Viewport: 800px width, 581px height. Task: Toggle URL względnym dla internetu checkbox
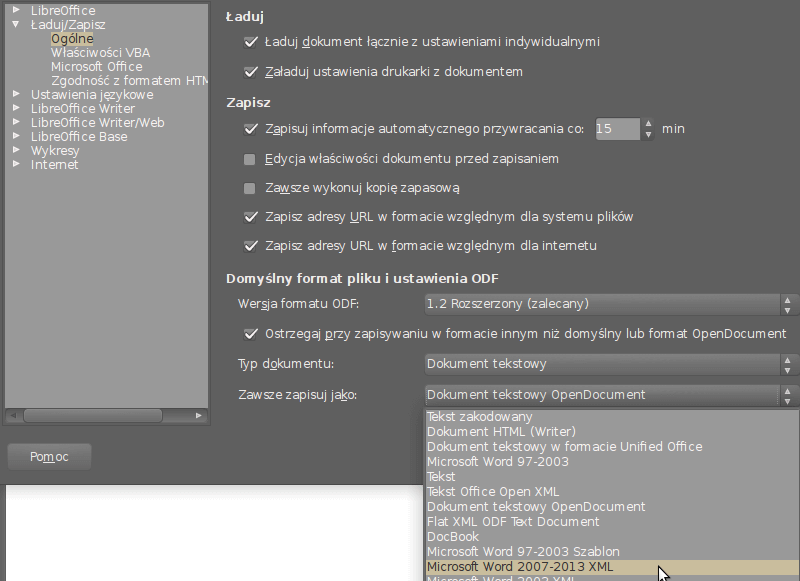250,246
